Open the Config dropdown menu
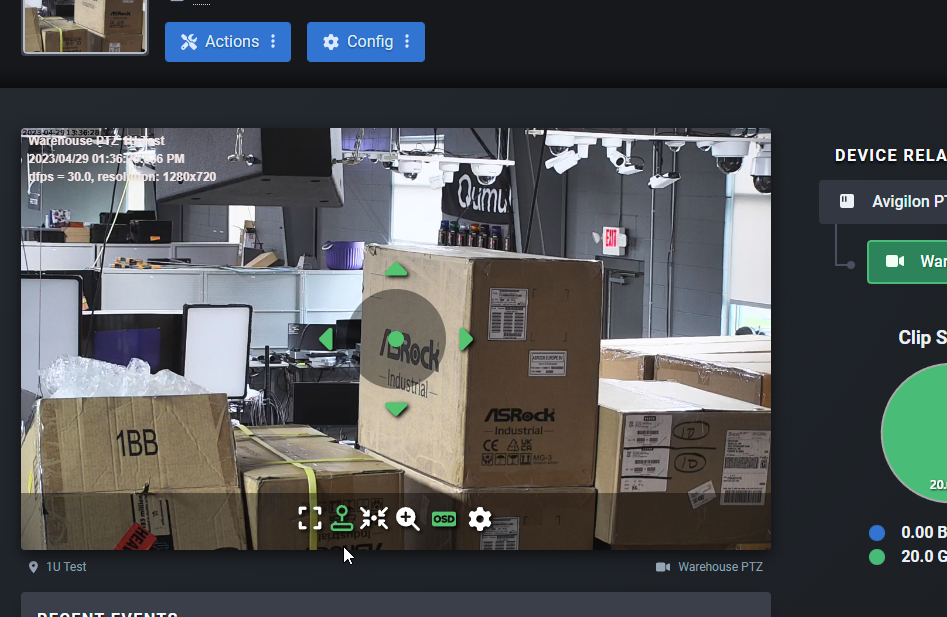947x617 pixels. (366, 42)
